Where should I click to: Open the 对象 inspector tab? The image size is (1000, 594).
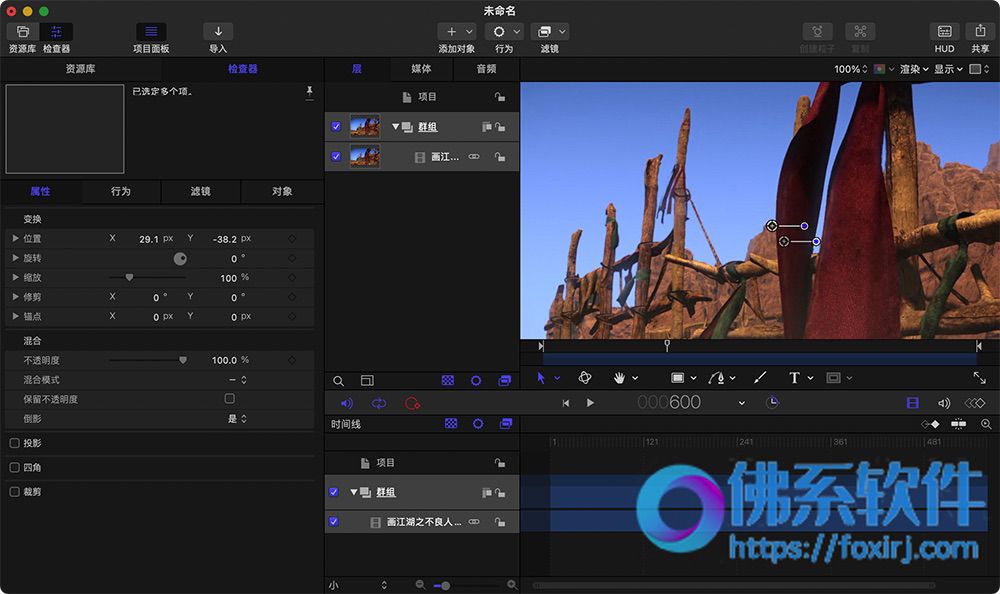(x=282, y=191)
